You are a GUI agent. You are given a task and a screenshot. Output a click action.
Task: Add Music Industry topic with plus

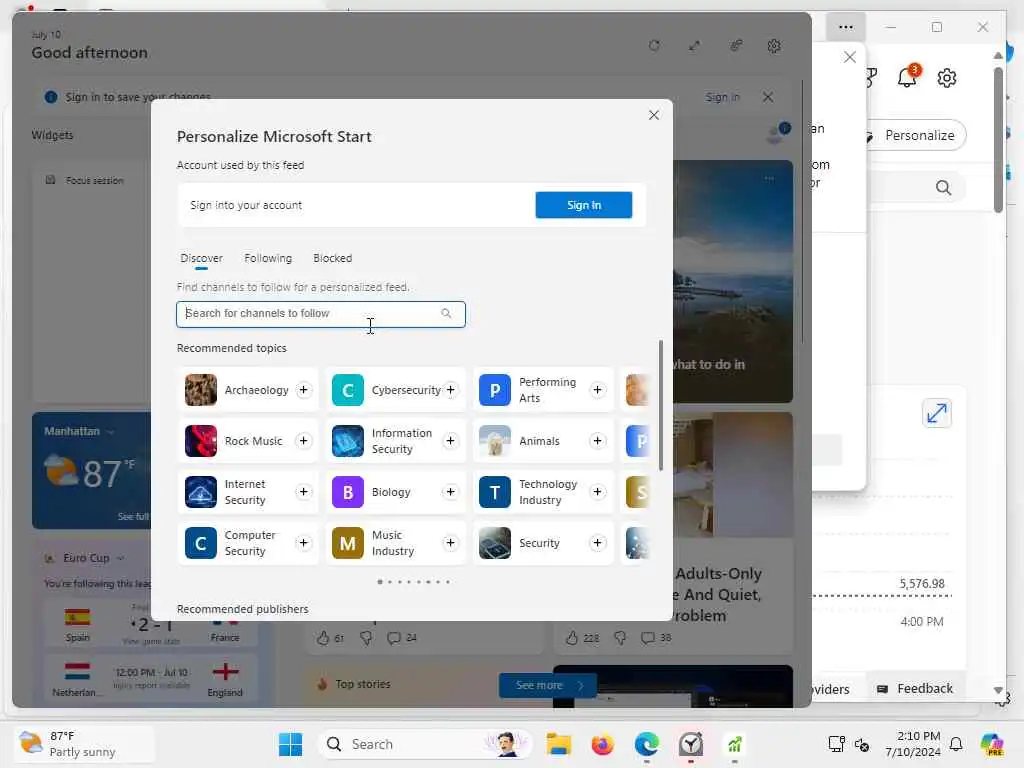[451, 543]
